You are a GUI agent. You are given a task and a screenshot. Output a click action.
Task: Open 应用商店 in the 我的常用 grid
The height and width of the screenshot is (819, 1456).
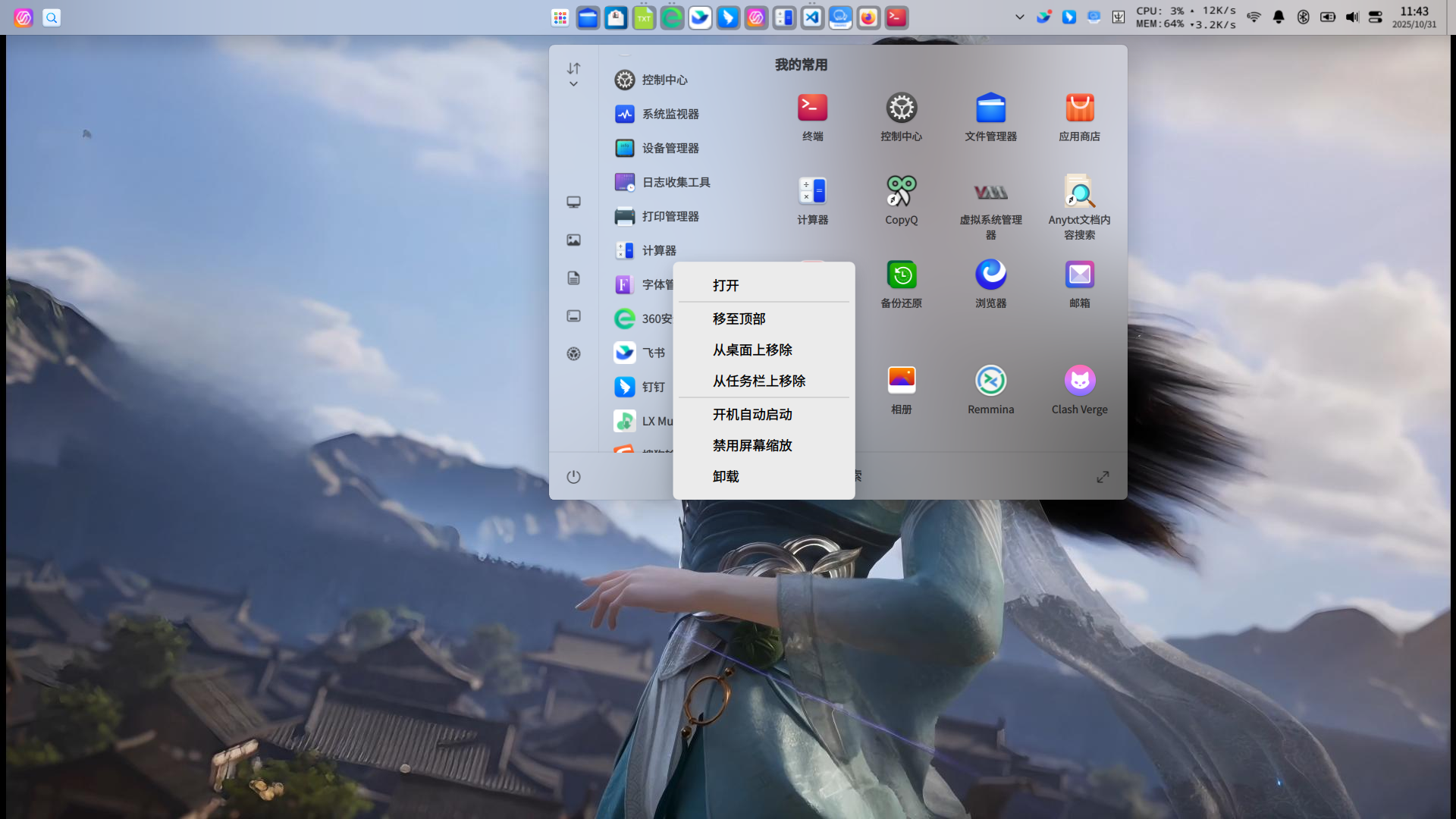[1079, 118]
